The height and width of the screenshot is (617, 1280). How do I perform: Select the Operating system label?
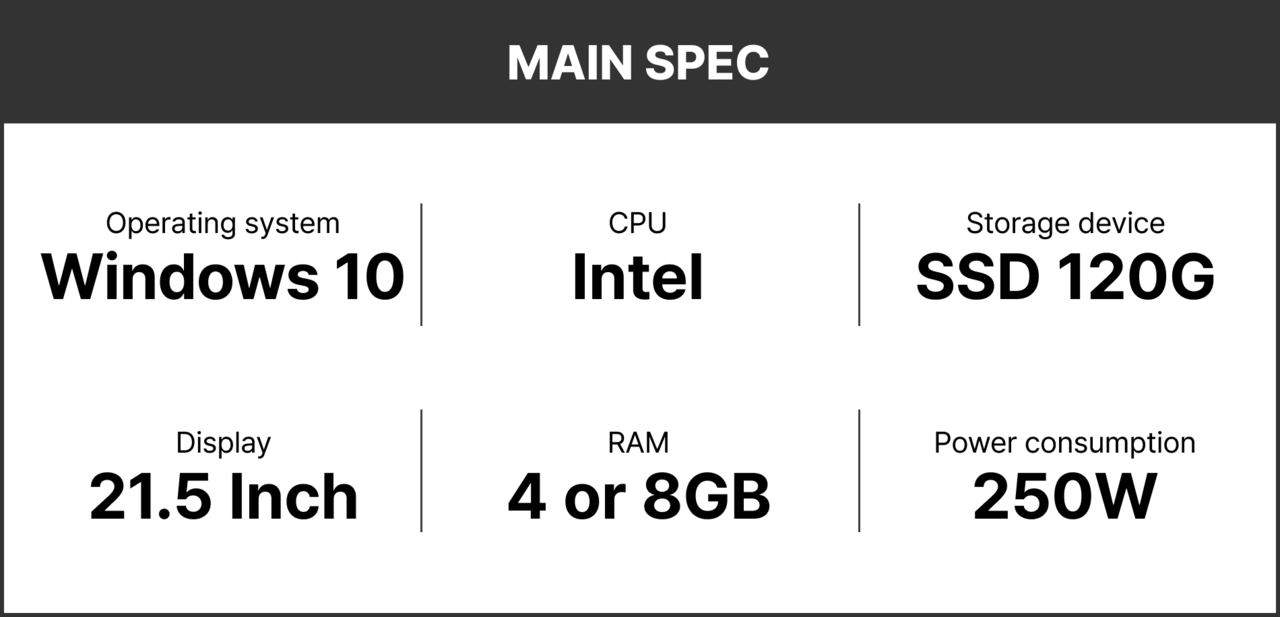click(223, 223)
